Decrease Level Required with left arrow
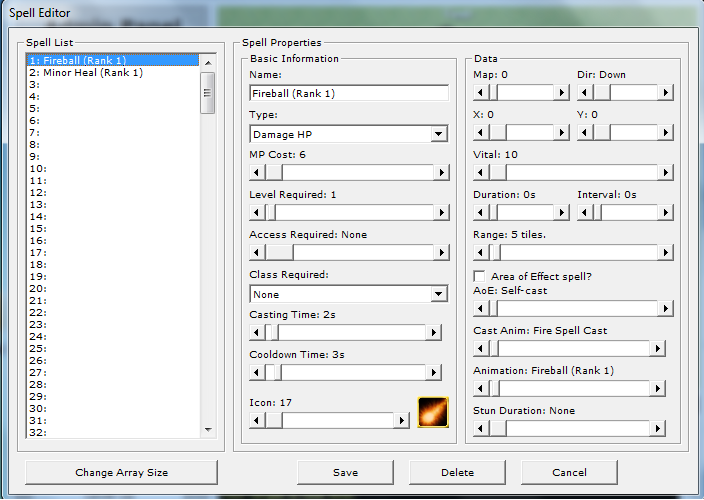704x500 pixels. coord(257,212)
